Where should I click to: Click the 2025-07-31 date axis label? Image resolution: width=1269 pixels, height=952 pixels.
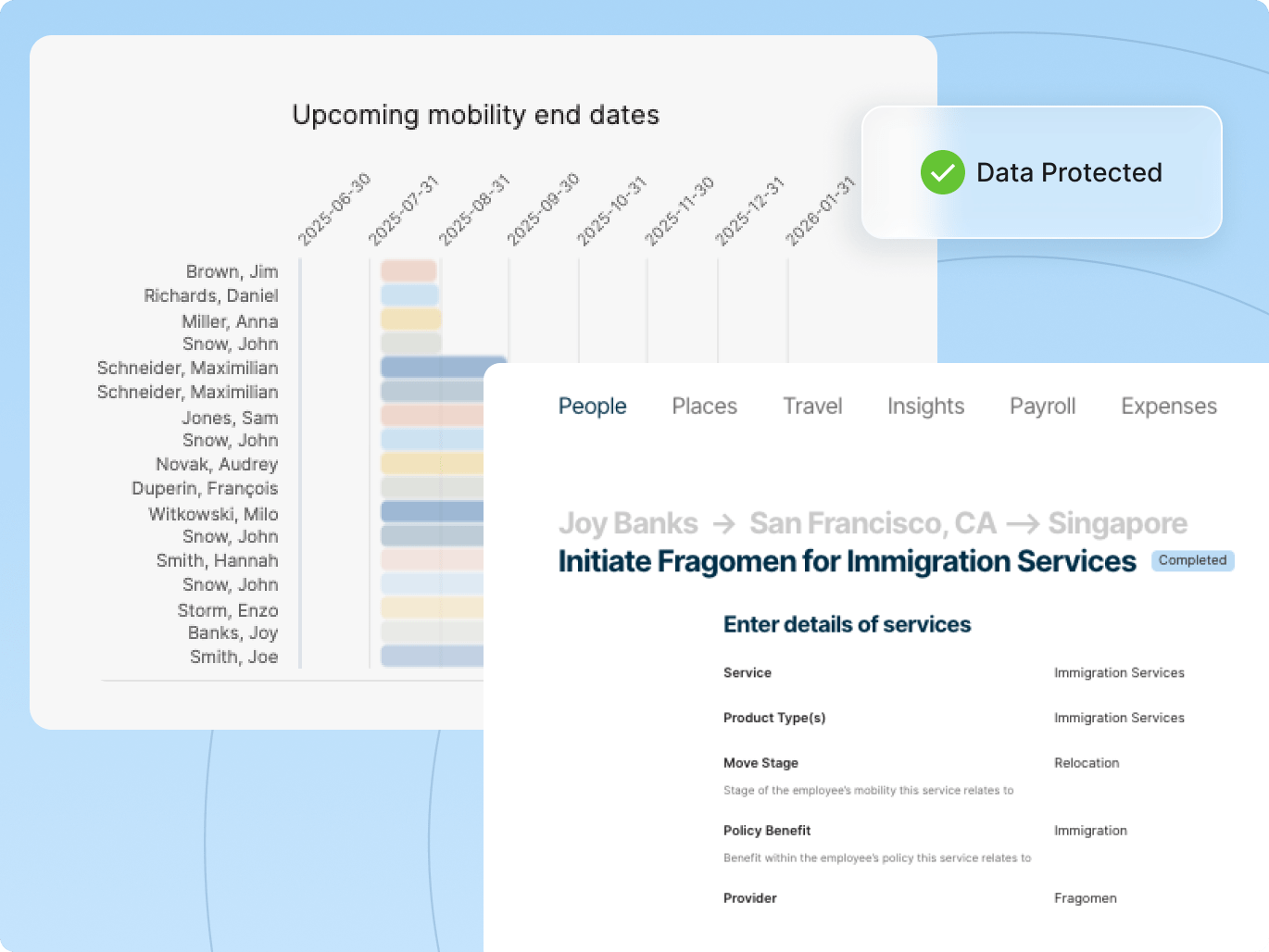click(402, 211)
